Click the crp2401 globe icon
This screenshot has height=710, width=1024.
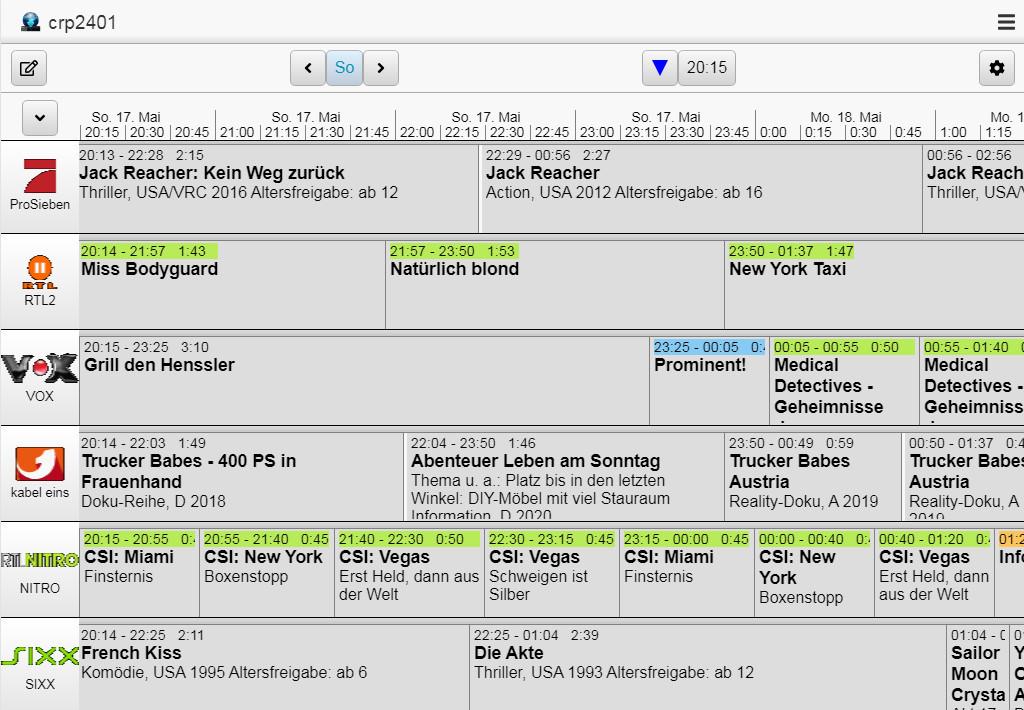[31, 22]
